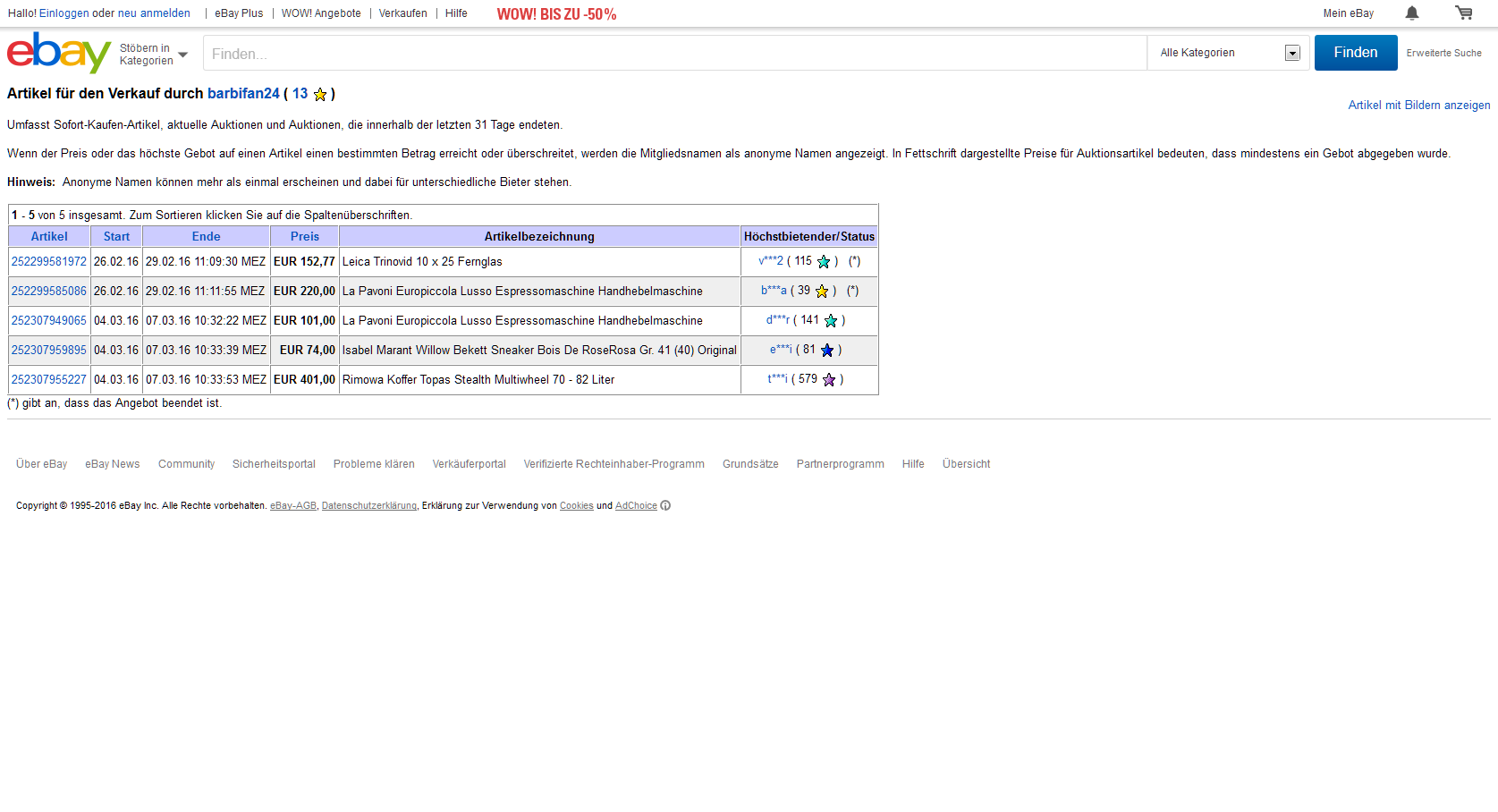Open item number 252307959895
The height and width of the screenshot is (812, 1498).
click(49, 351)
